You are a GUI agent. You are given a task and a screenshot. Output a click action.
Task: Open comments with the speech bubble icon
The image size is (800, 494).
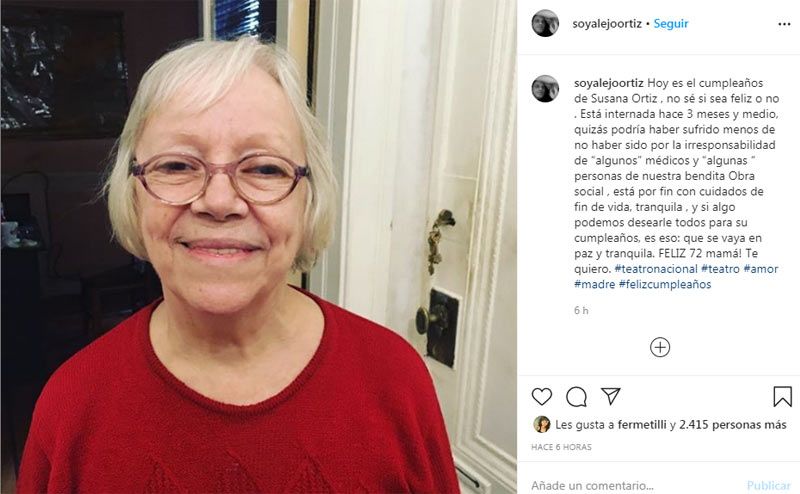coord(577,397)
